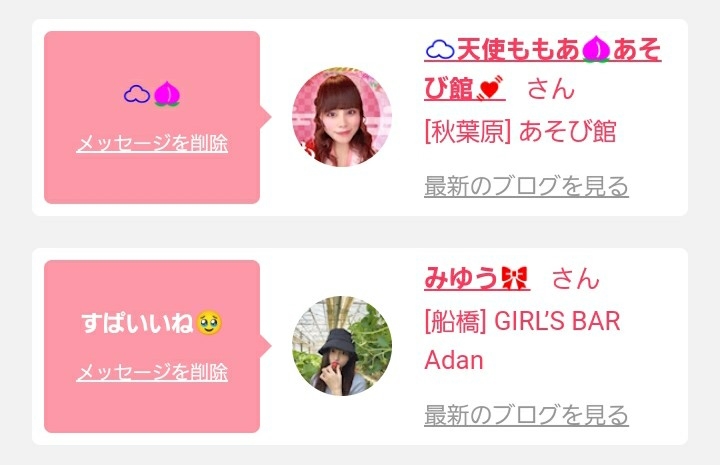This screenshot has height=465, width=720.
Task: Delete the cloud and peach emoji message
Action: pos(152,143)
